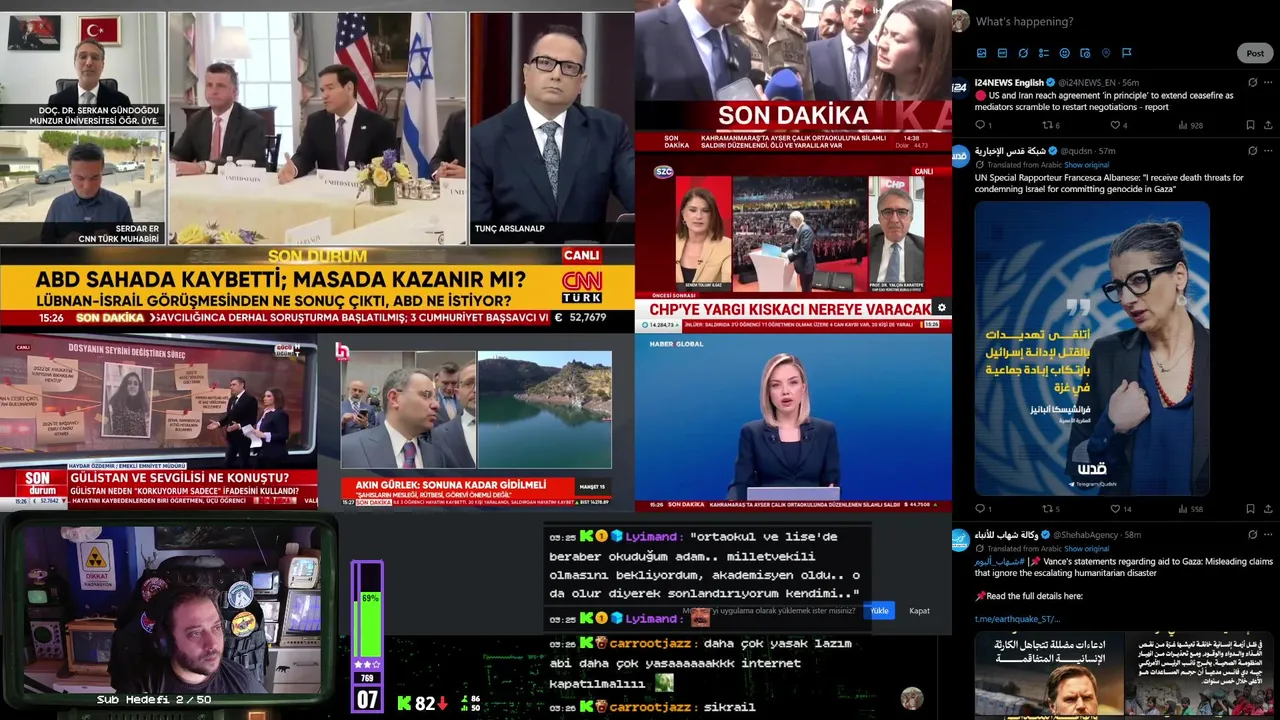This screenshot has width=1280, height=720.
Task: Open more options on i24NEWS tweet
Action: (x=1268, y=82)
